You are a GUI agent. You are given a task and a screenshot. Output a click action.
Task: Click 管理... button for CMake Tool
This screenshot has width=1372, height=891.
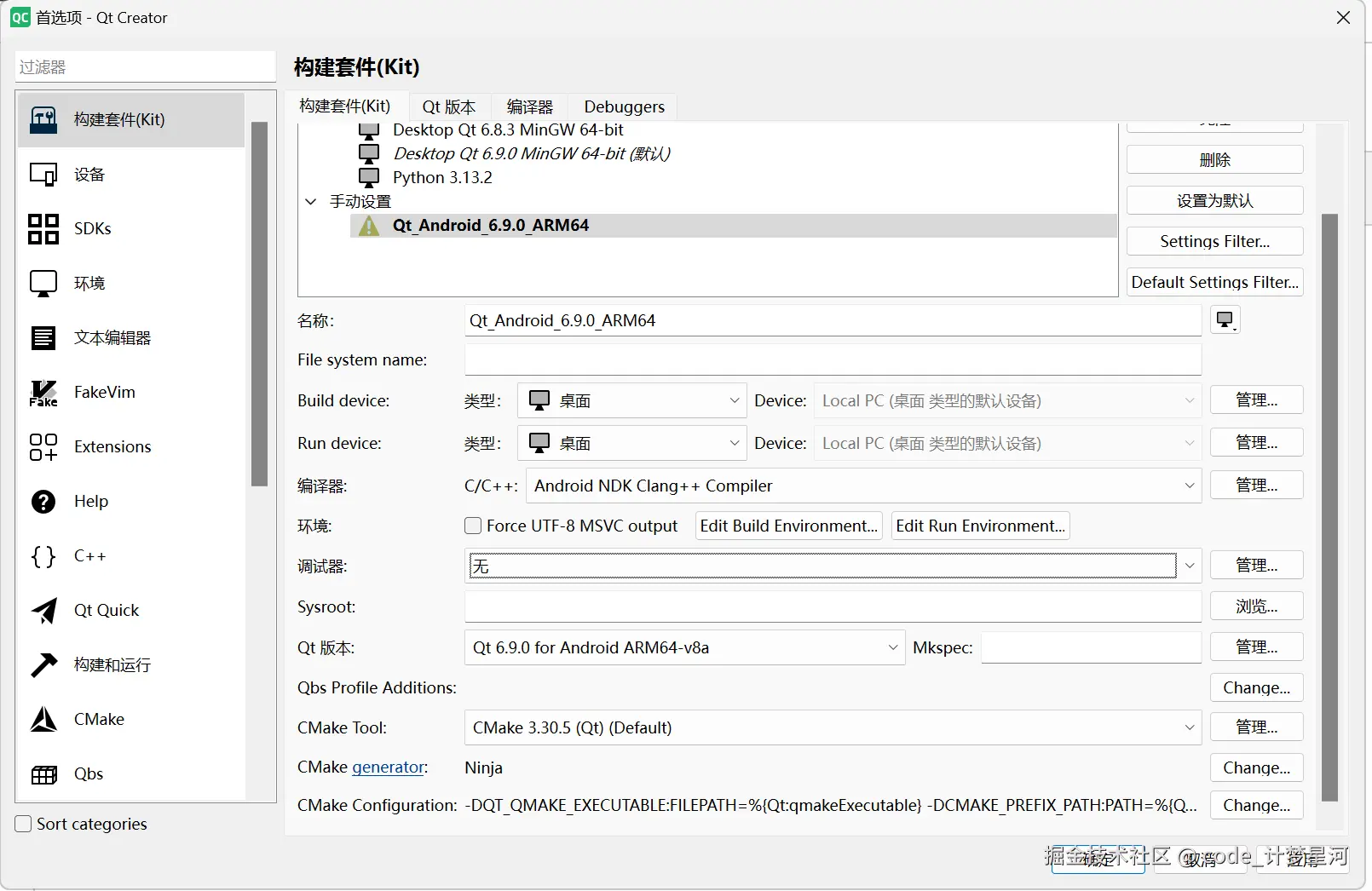click(x=1257, y=727)
